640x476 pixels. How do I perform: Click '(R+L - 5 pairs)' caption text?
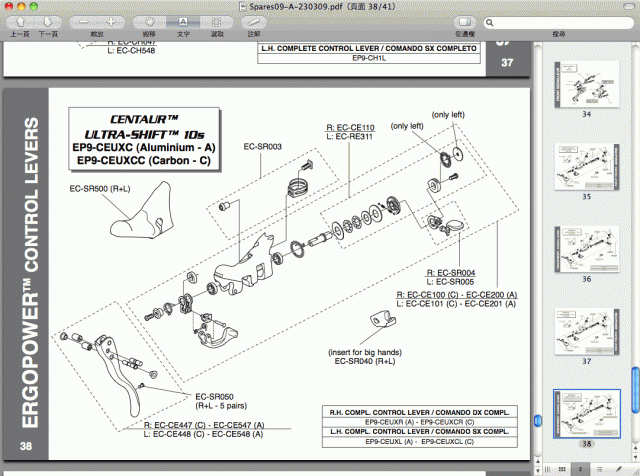(221, 406)
